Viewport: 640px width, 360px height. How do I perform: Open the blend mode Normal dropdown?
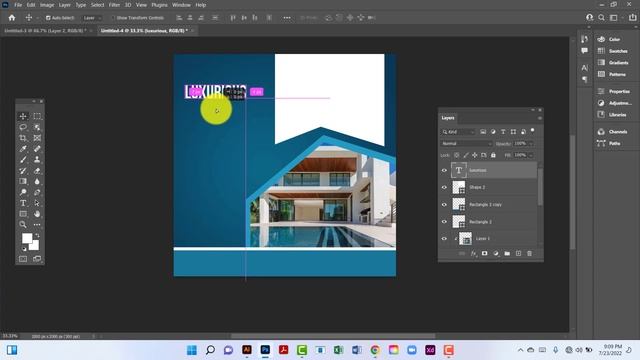pyautogui.click(x=467, y=144)
